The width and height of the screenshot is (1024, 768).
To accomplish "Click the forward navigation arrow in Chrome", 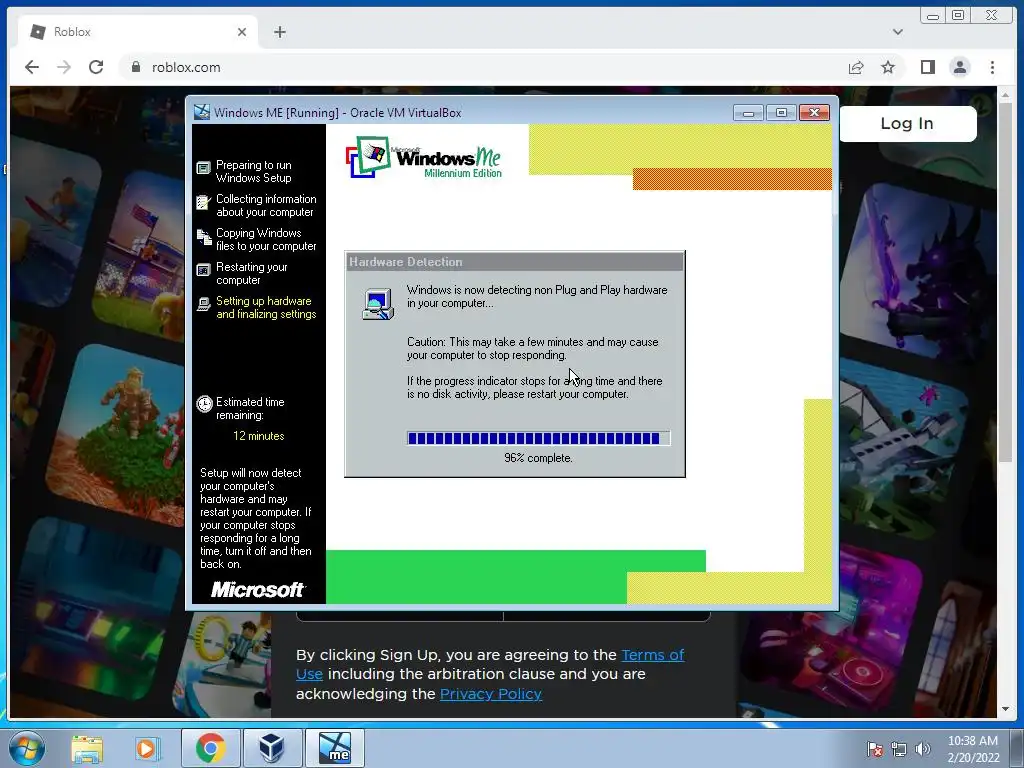I will click(x=63, y=67).
